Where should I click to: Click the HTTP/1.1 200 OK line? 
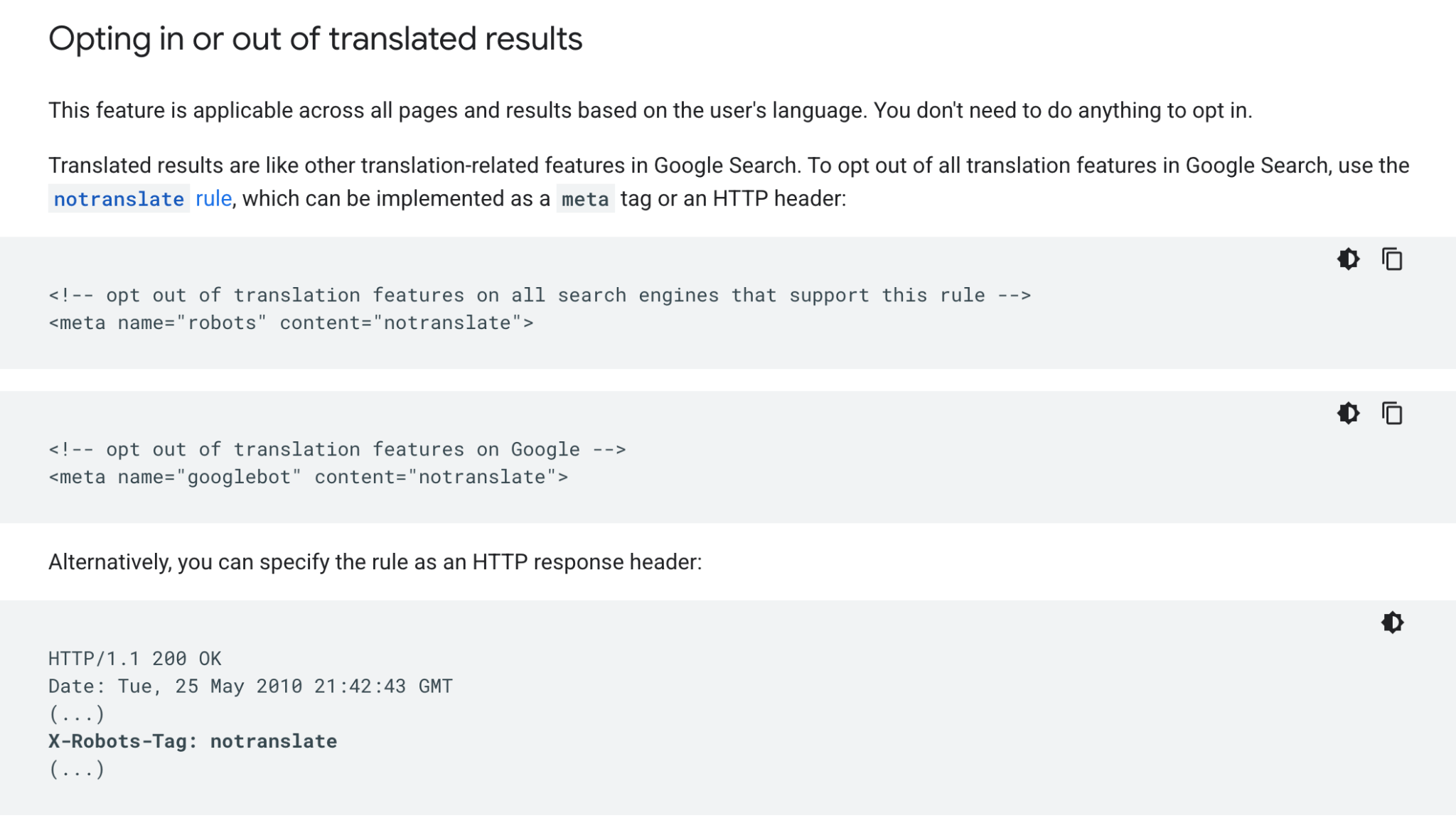(135, 658)
